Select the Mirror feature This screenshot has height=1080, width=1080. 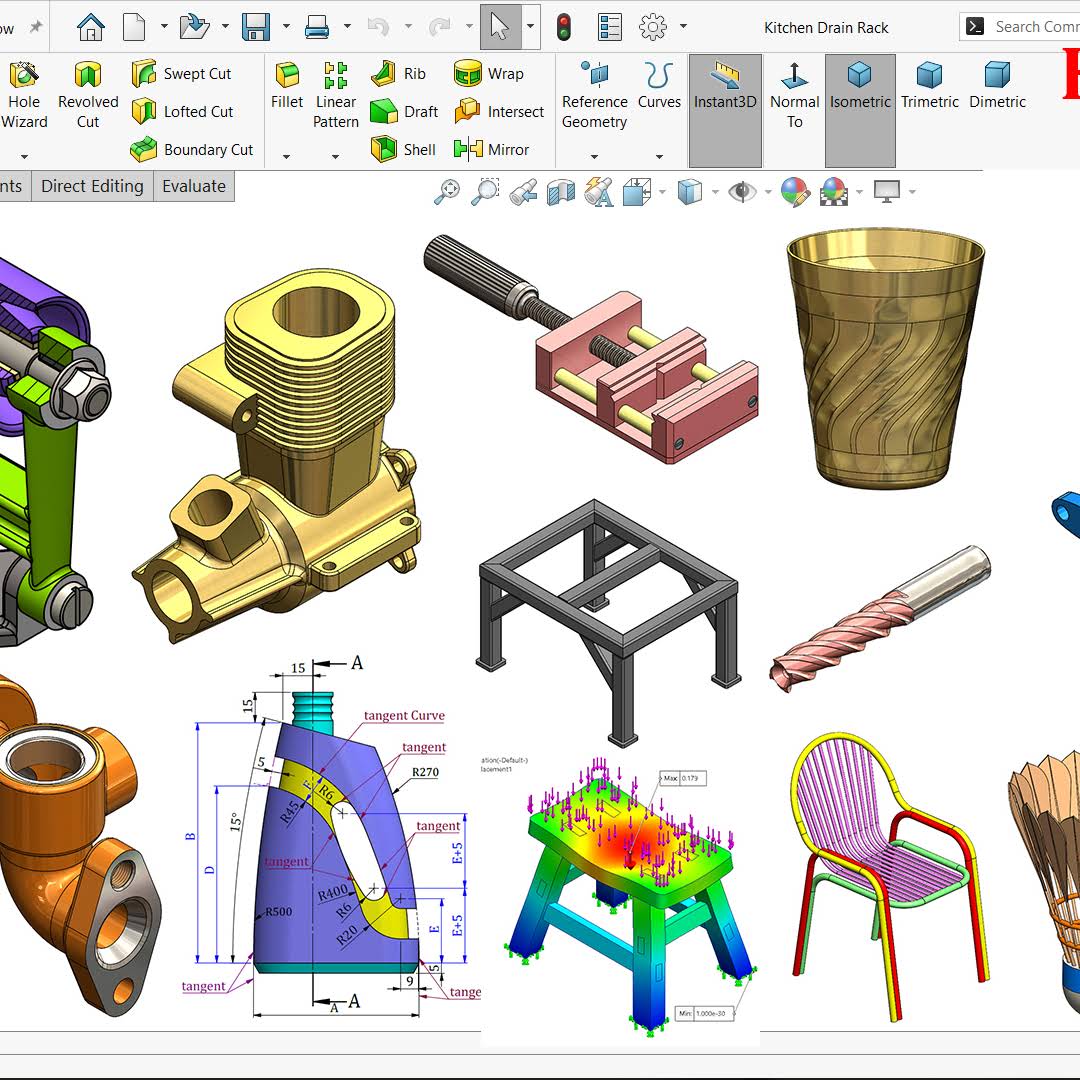pos(491,149)
